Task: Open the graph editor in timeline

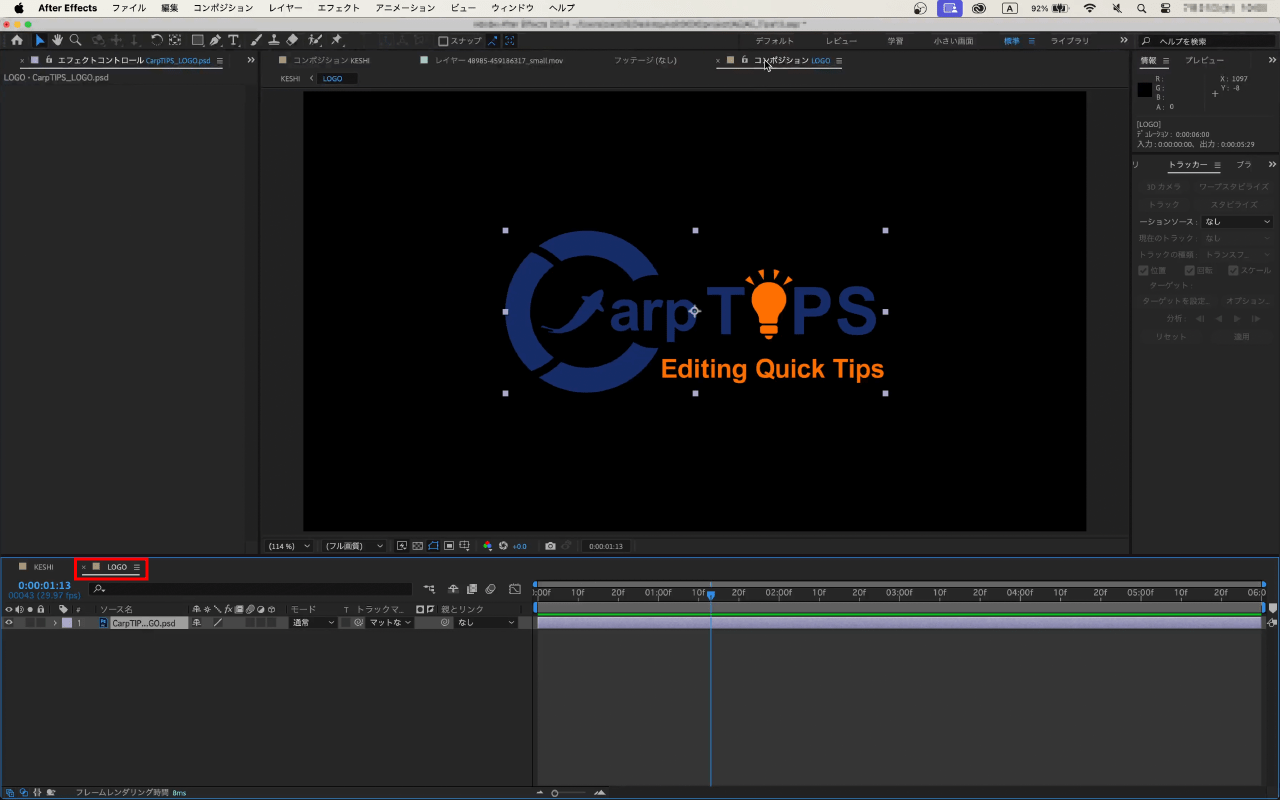Action: (x=515, y=589)
